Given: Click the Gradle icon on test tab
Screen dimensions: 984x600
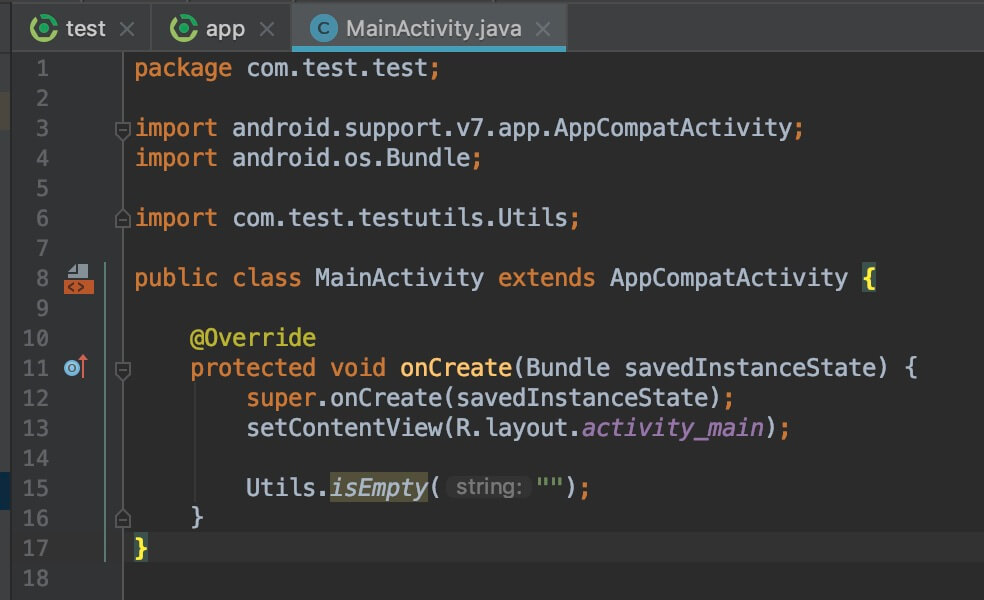Looking at the screenshot, I should point(44,29).
